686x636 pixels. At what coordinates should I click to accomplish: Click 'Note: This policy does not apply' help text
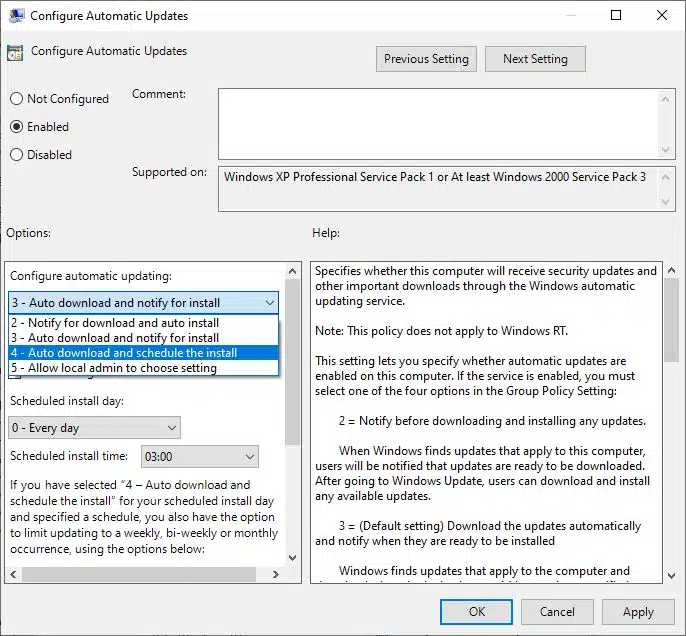[441, 331]
